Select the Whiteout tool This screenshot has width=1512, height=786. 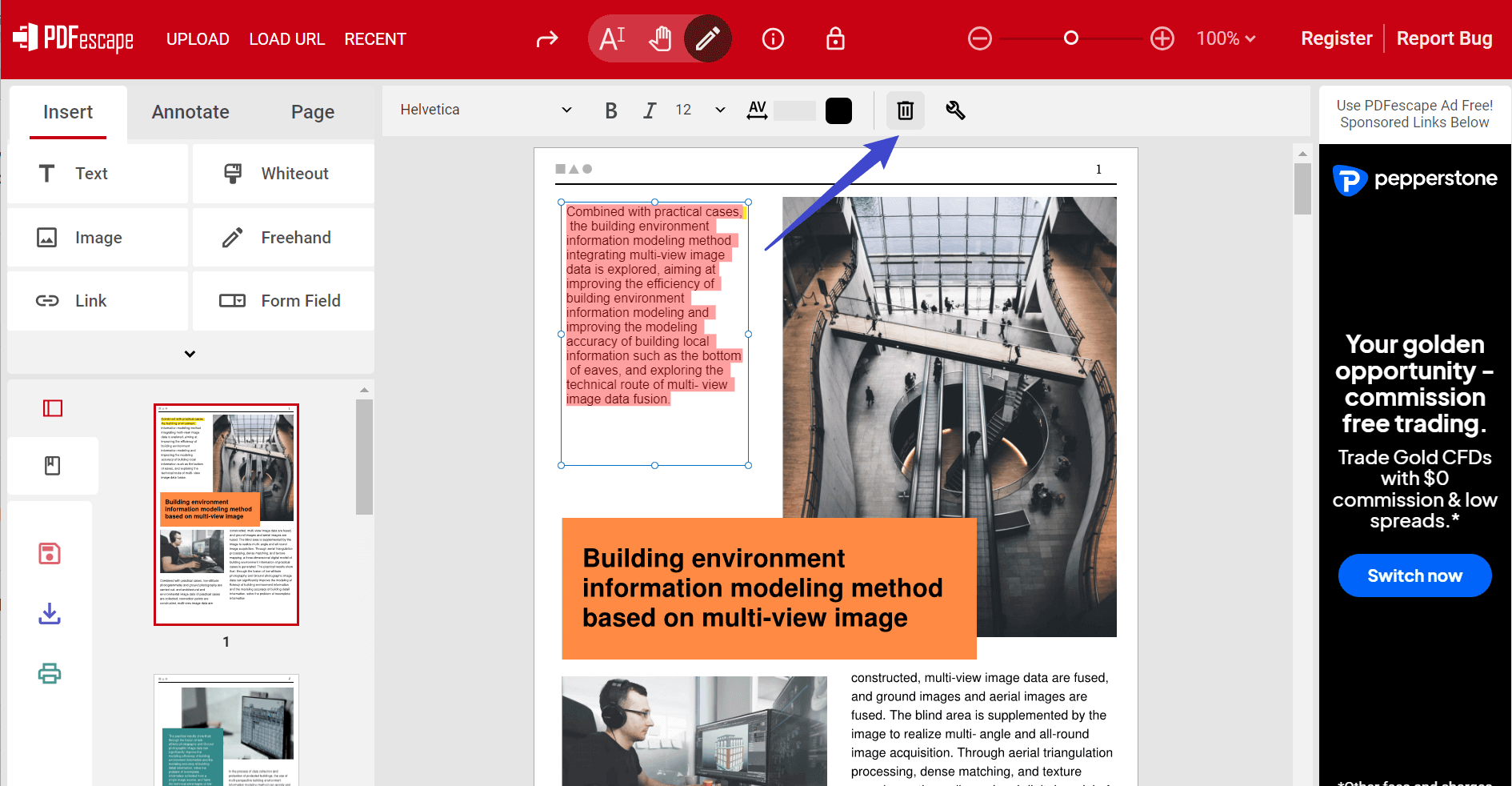point(282,174)
